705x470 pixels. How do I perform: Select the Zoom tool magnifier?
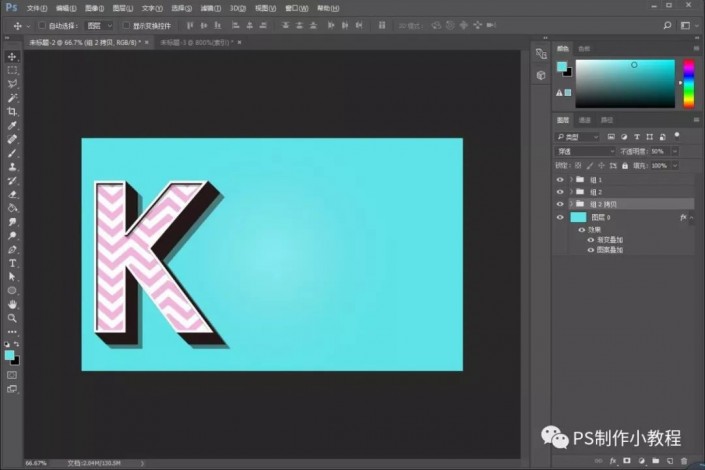[x=12, y=318]
